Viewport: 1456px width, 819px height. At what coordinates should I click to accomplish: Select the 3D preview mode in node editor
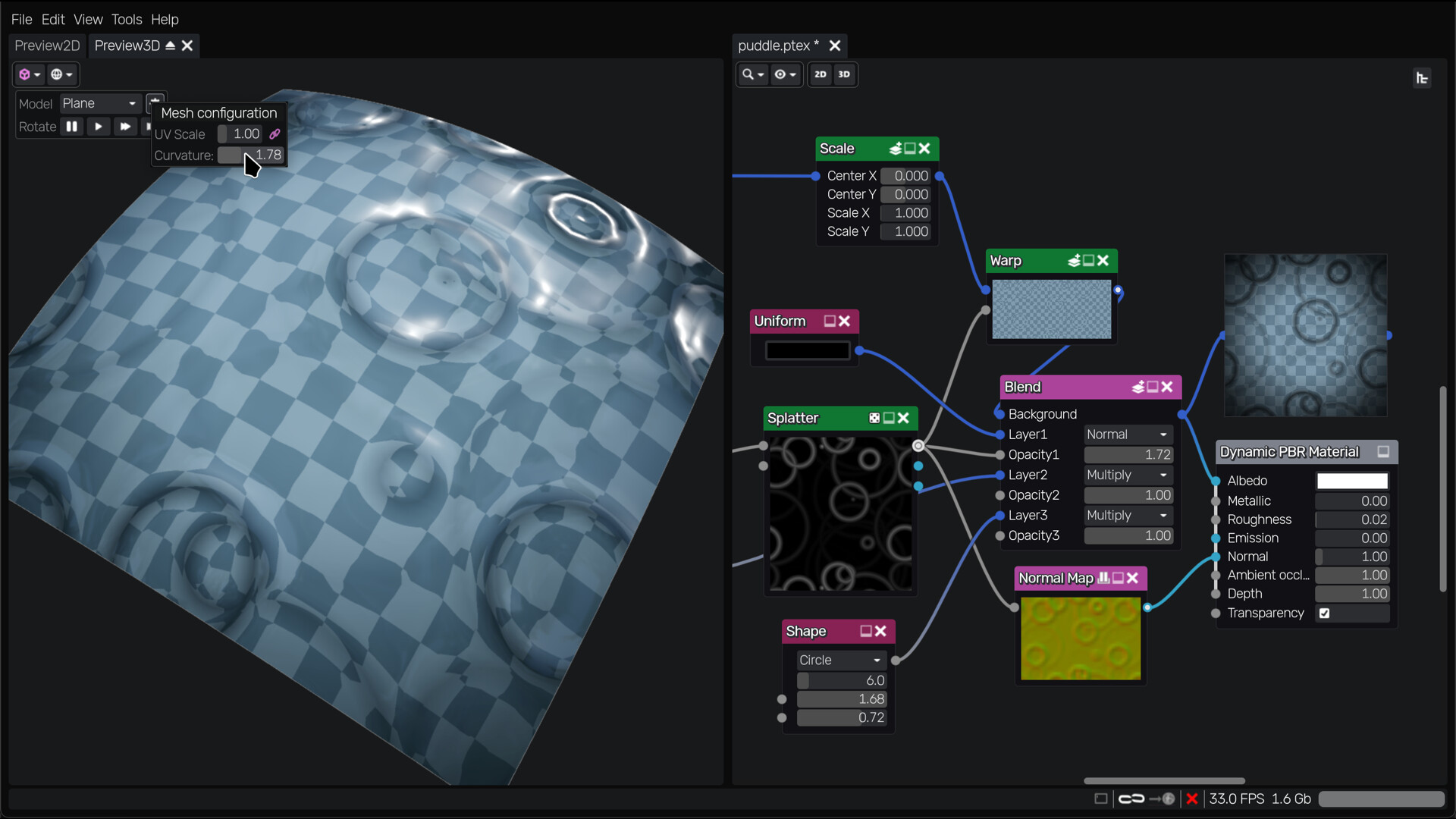844,74
